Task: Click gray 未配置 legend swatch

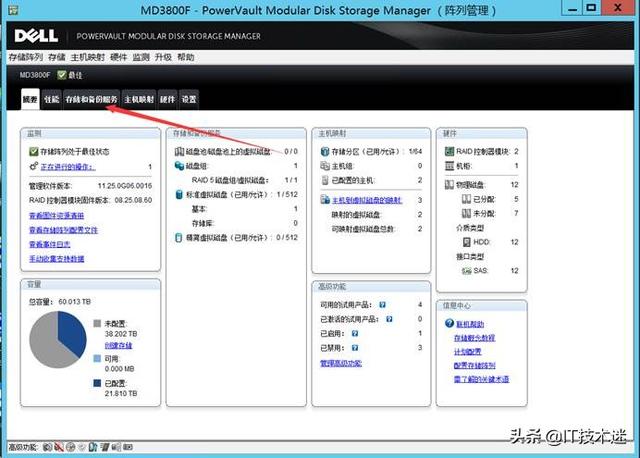Action: click(97, 323)
